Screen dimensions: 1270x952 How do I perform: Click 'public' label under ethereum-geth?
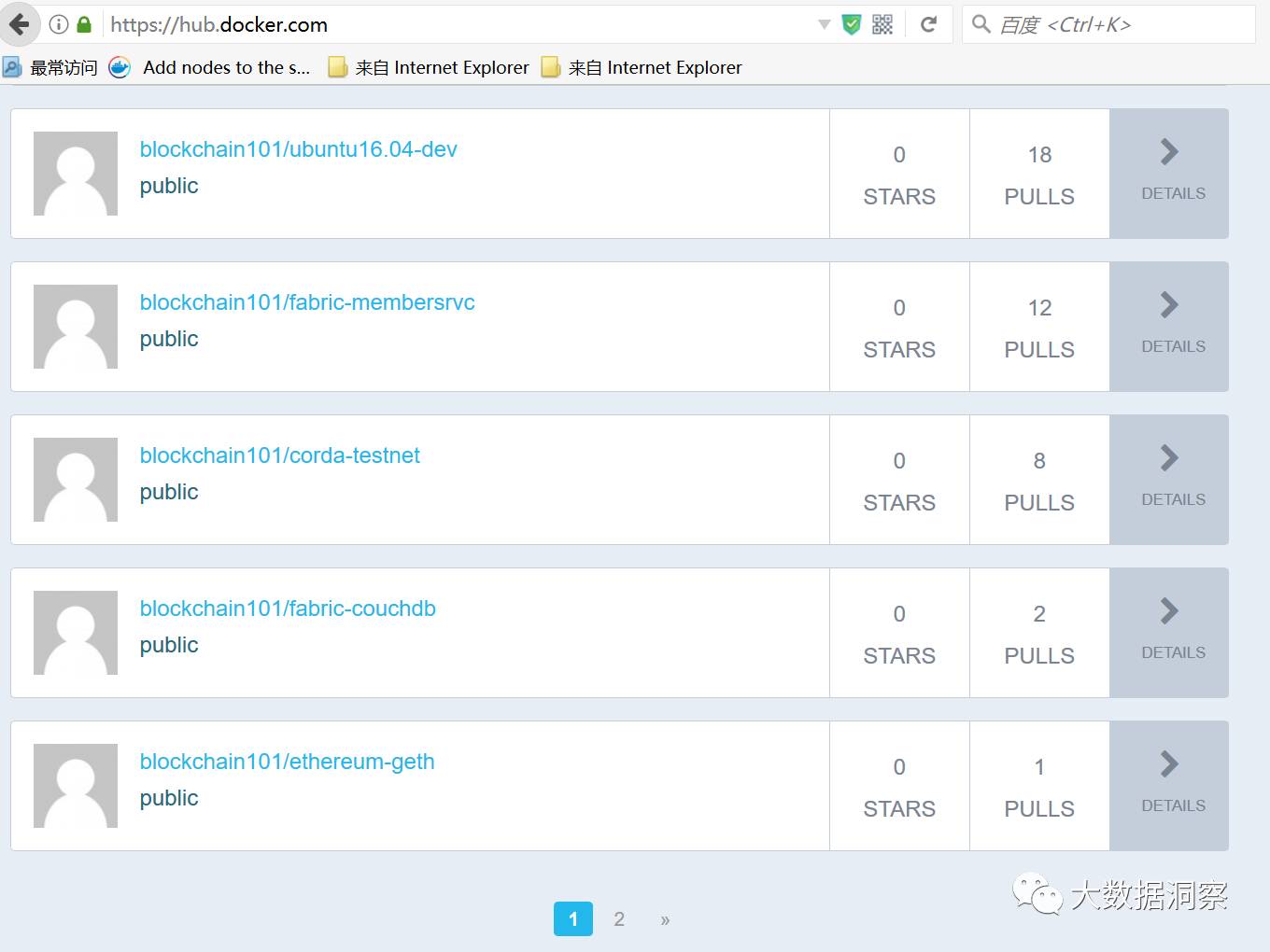point(169,799)
